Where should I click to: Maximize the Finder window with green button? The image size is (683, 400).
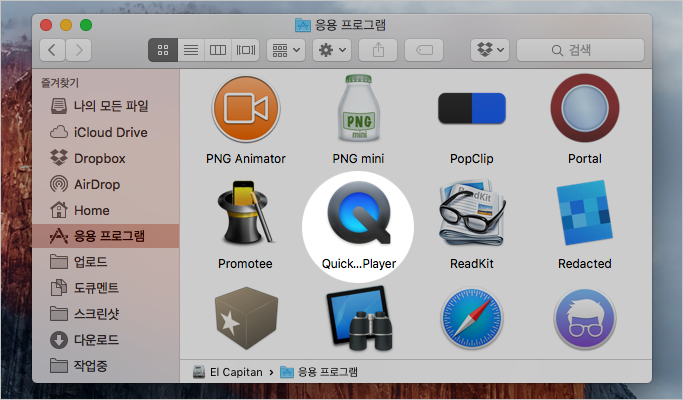pos(86,25)
